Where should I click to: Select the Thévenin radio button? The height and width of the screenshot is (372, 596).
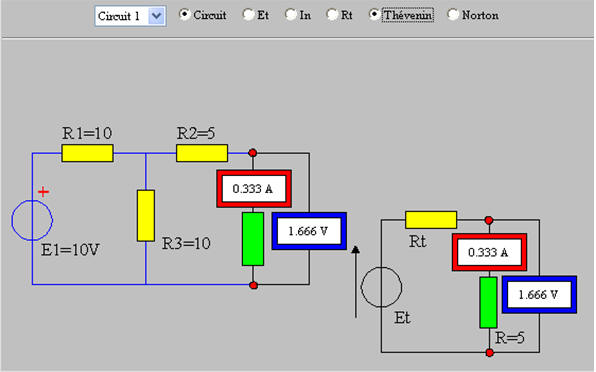pyautogui.click(x=374, y=15)
